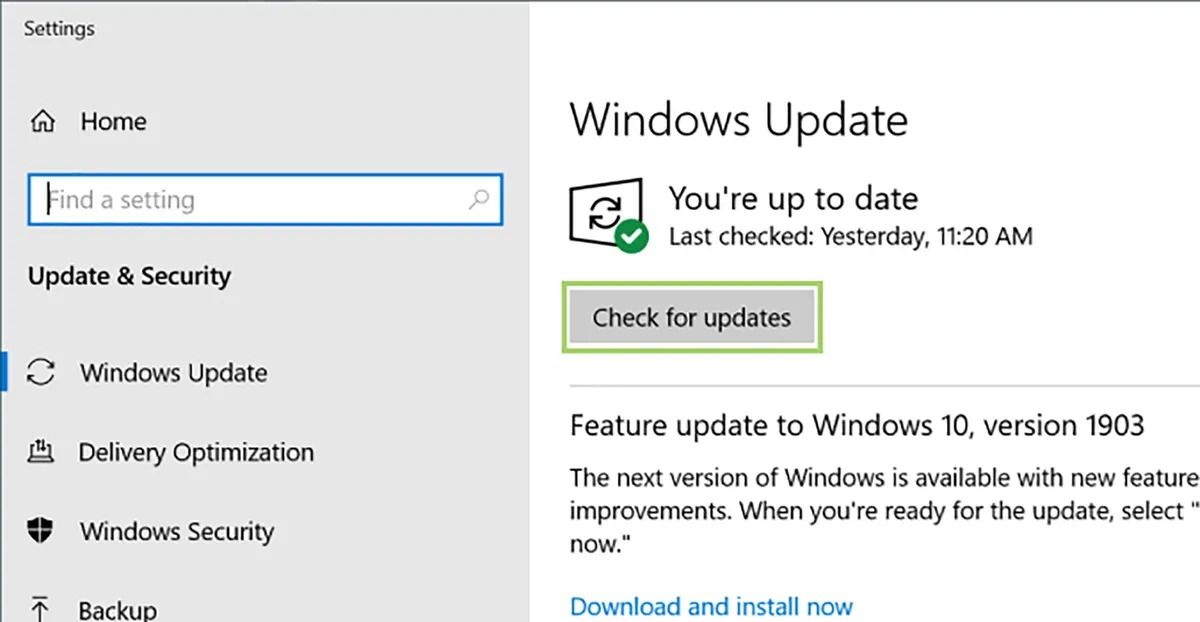This screenshot has height=622, width=1200.
Task: Click the Windows Update page title
Action: click(739, 120)
